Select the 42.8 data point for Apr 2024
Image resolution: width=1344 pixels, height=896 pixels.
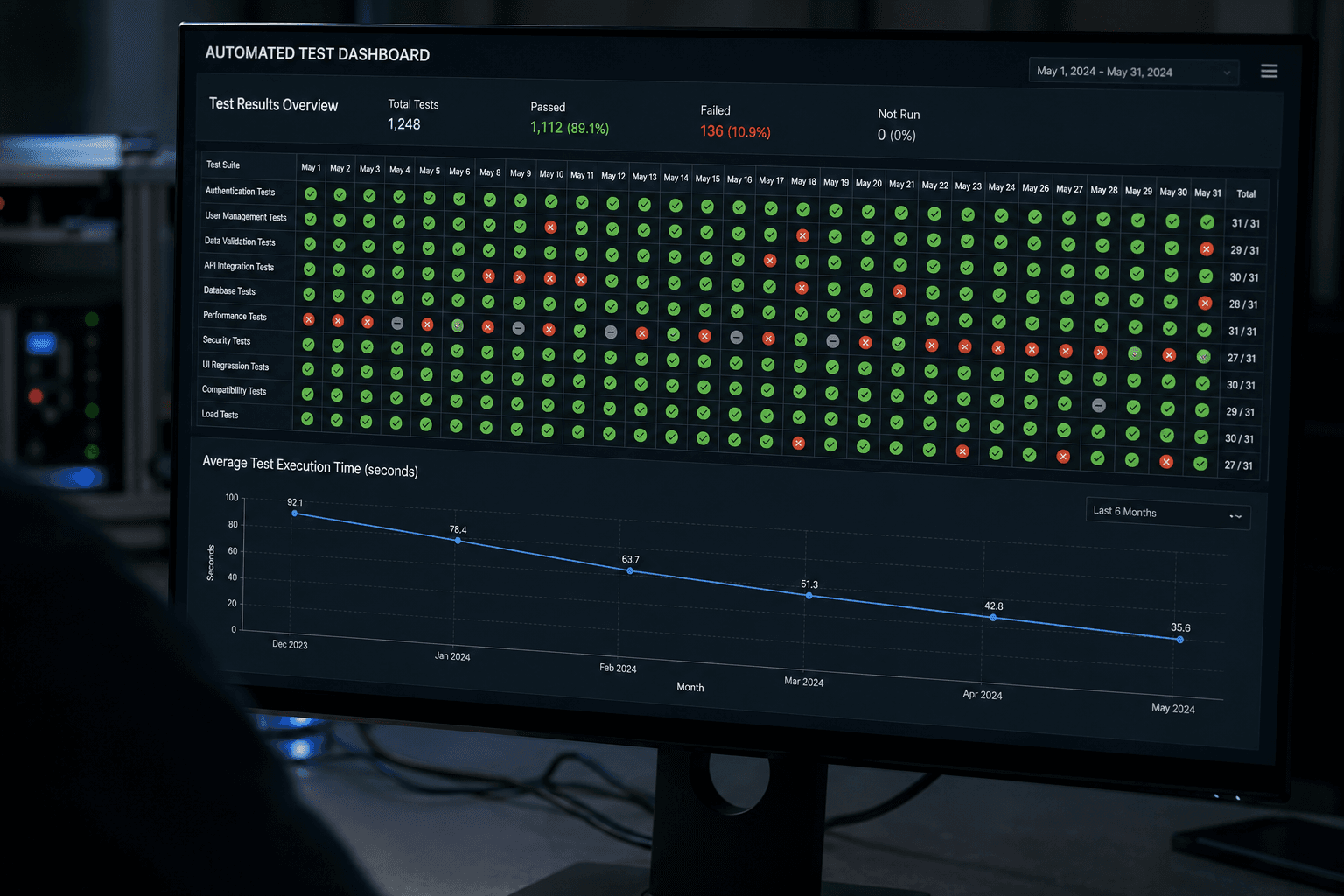point(993,618)
